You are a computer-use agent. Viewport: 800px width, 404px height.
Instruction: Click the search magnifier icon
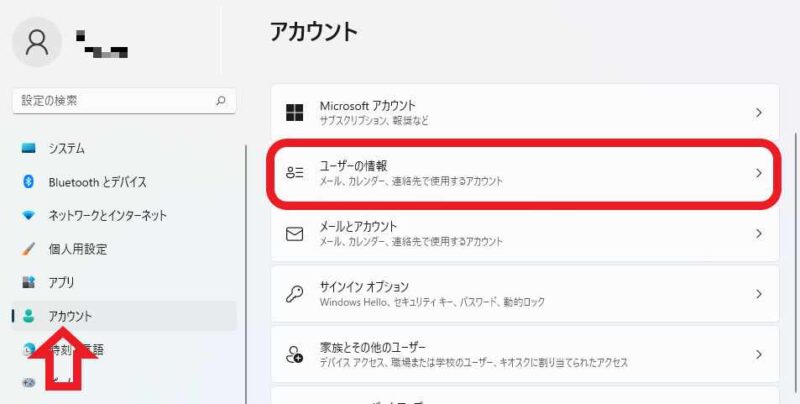tap(220, 100)
